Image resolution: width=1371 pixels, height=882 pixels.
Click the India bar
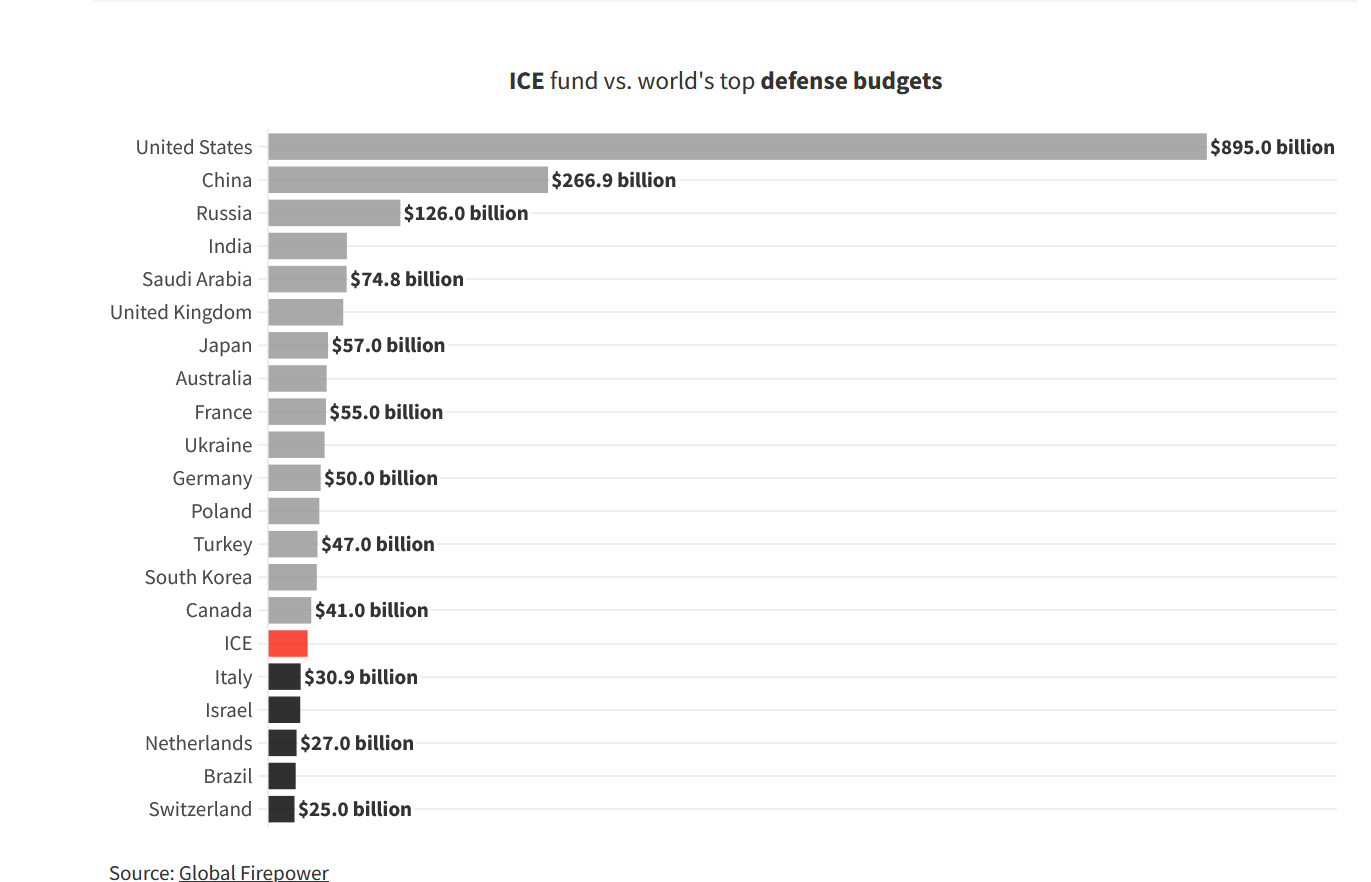click(308, 246)
